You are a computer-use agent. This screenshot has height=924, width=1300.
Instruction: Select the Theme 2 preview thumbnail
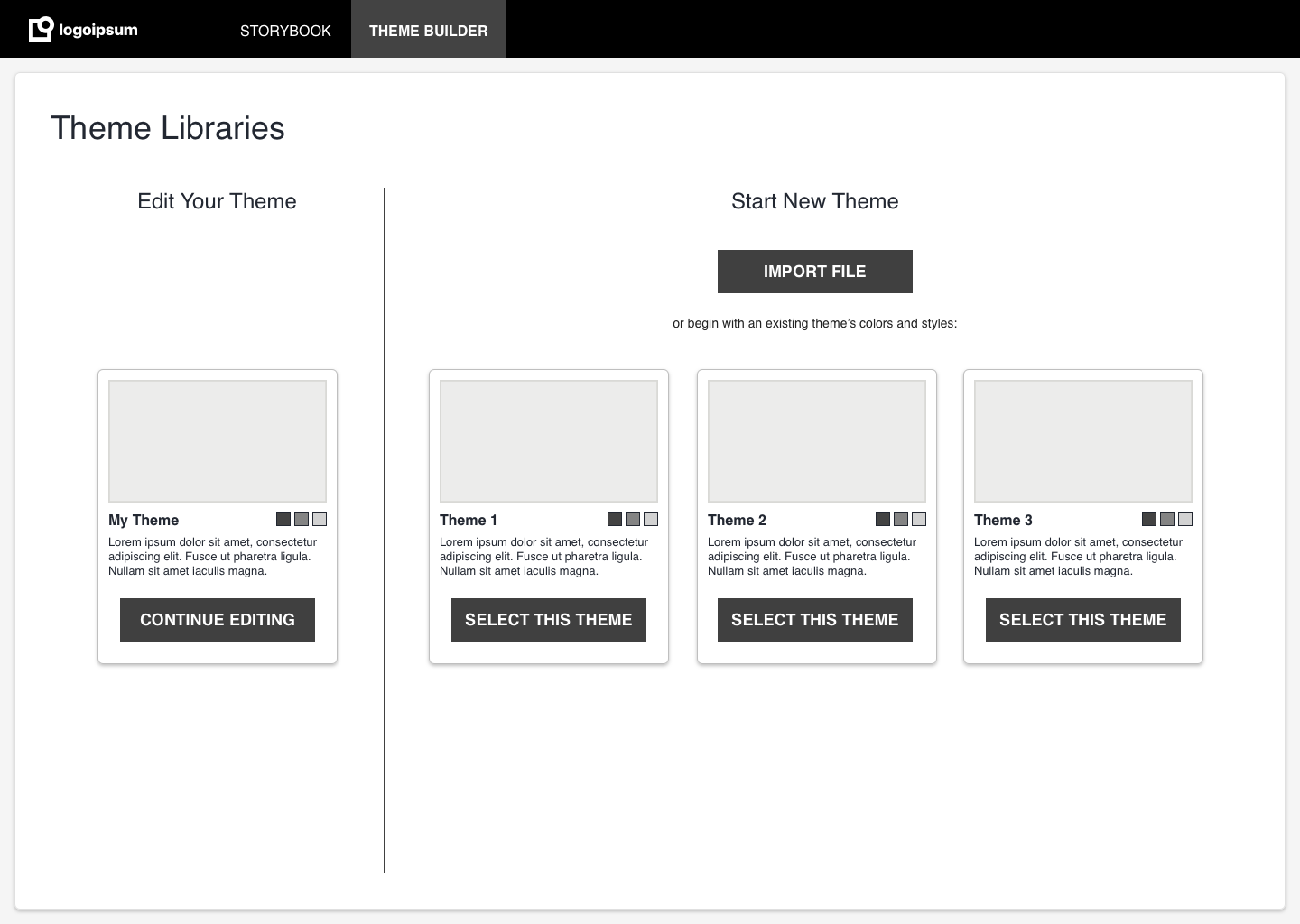click(816, 440)
